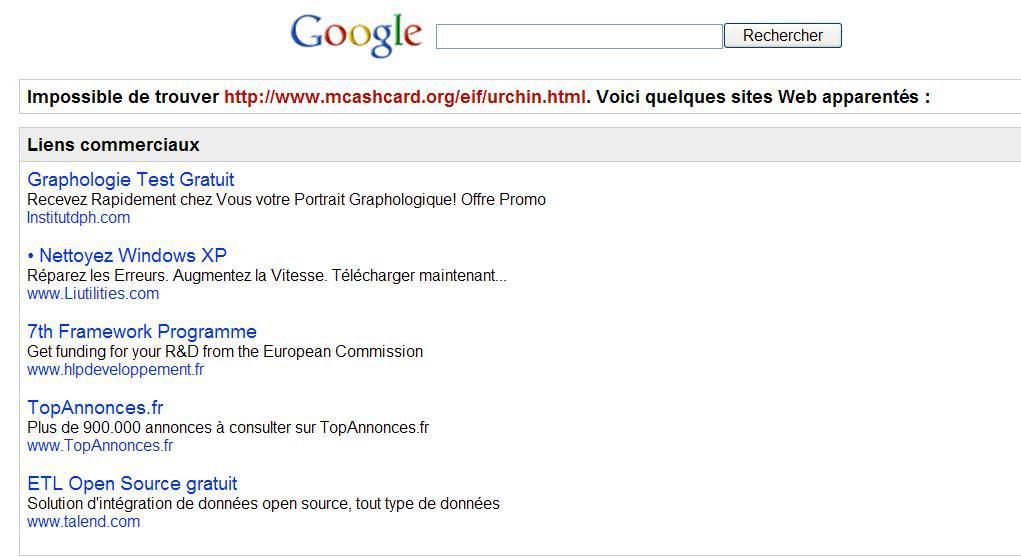
Task: Click the Solution d'intégration de données description
Action: click(264, 504)
